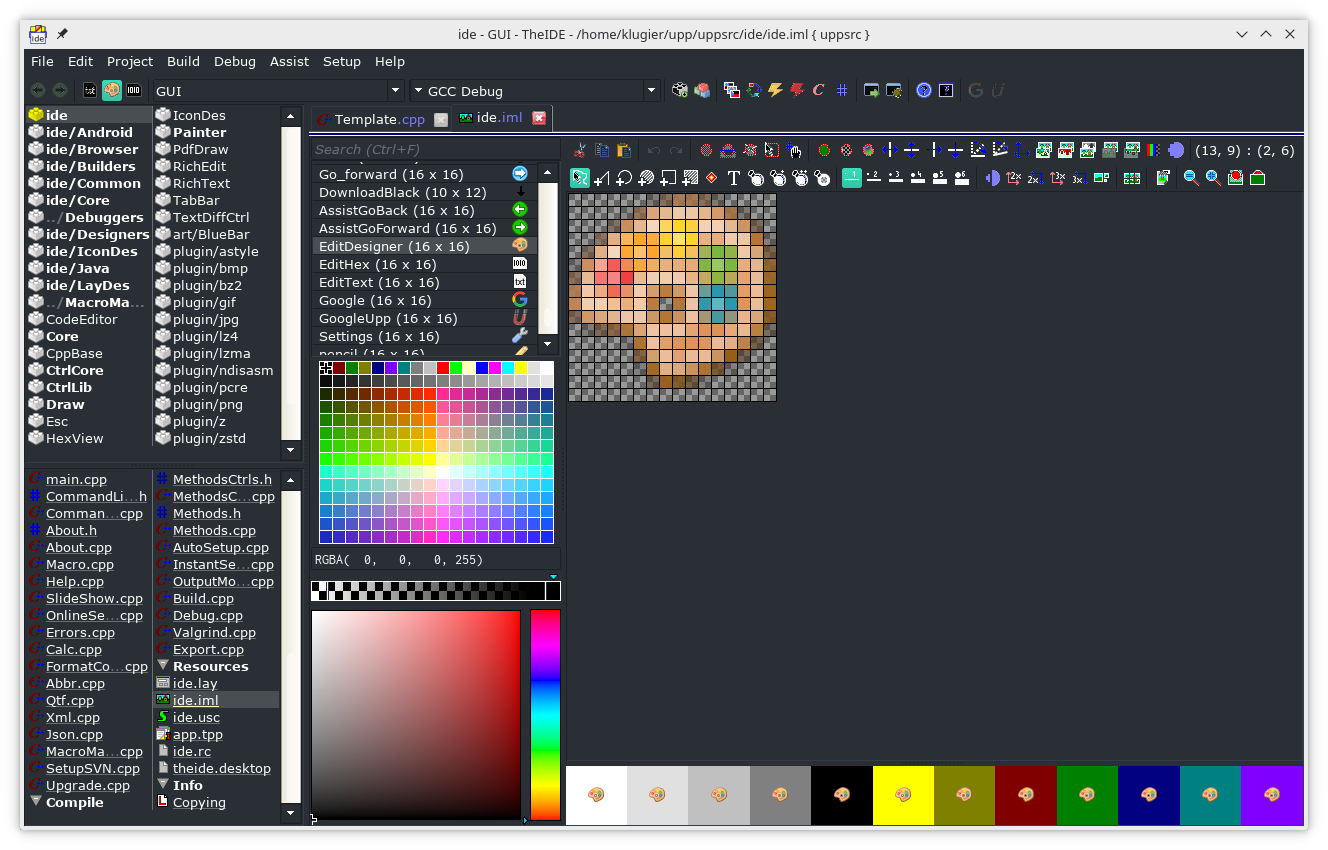Image resolution: width=1328 pixels, height=850 pixels.
Task: Click the yellow background preview swatch
Action: pos(903,795)
